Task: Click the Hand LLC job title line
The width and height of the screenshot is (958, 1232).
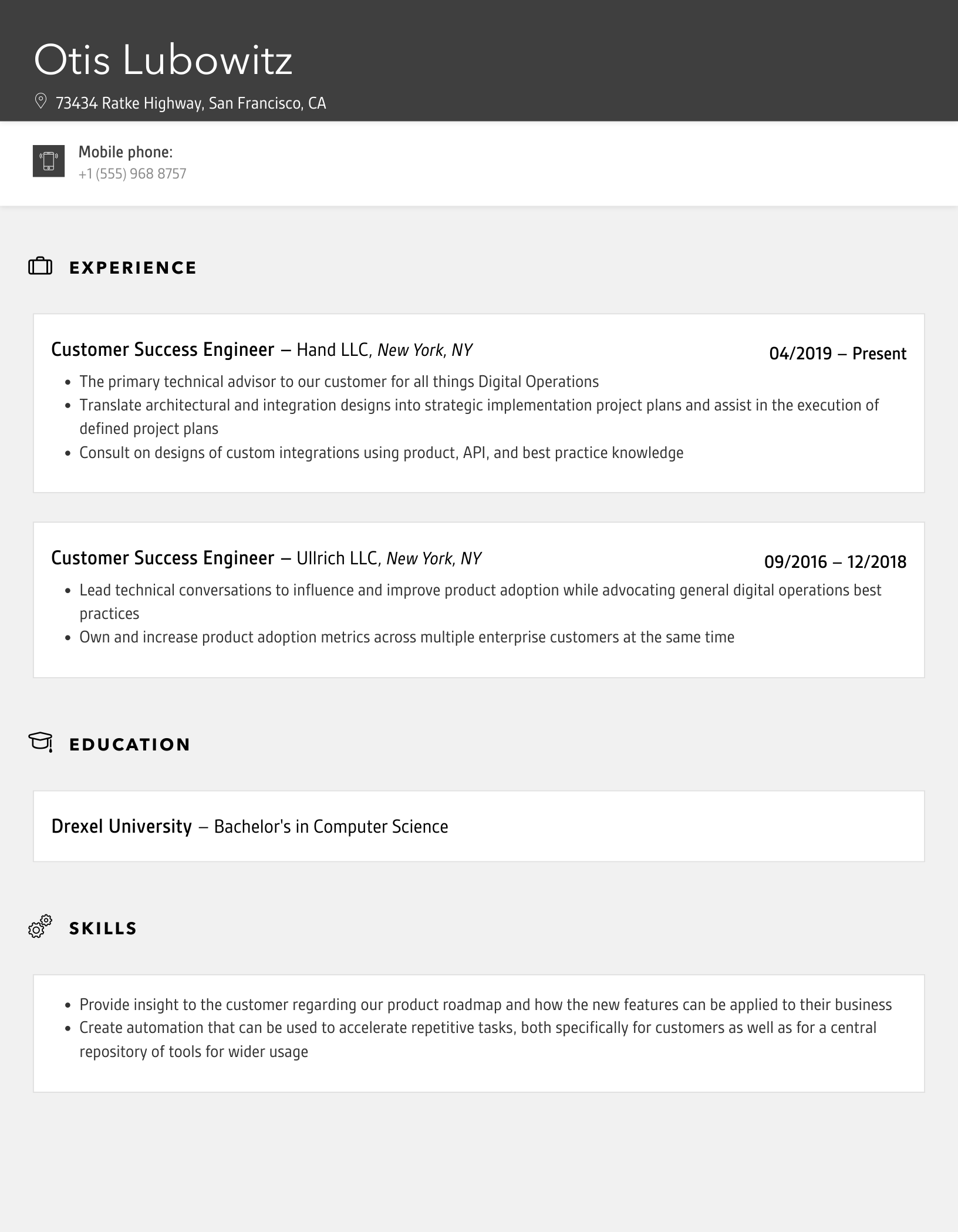Action: [x=262, y=350]
